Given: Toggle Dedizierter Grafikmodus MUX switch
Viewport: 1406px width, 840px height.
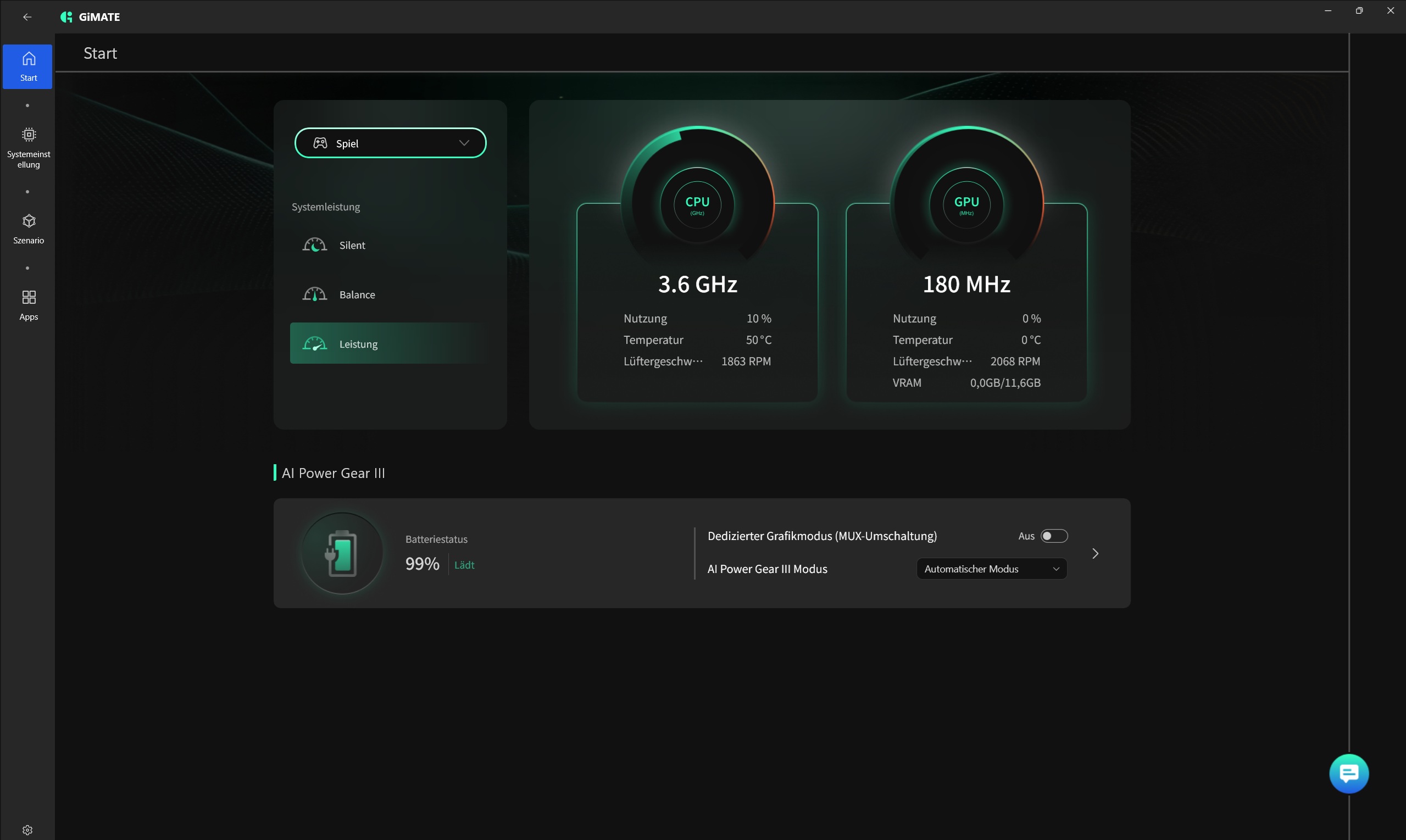Looking at the screenshot, I should tap(1053, 536).
